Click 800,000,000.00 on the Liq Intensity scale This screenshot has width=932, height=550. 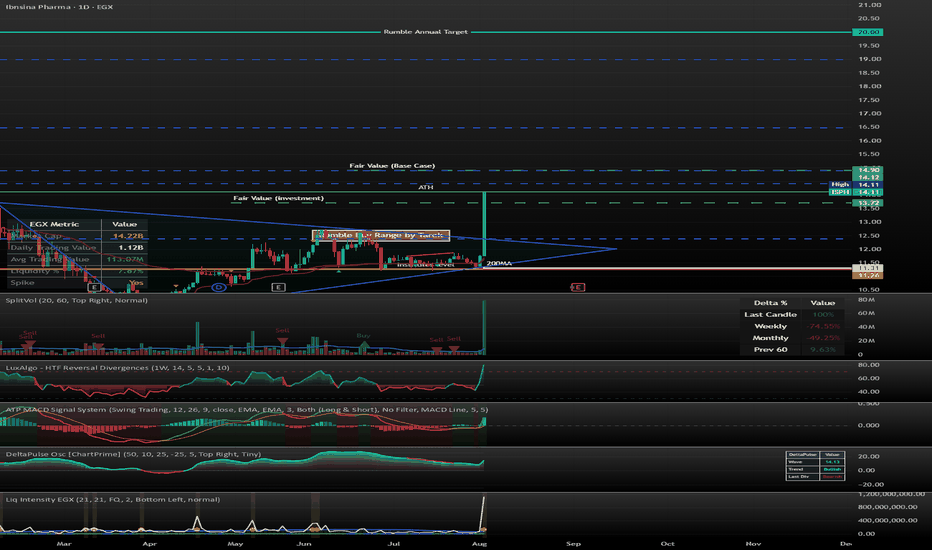pyautogui.click(x=887, y=507)
